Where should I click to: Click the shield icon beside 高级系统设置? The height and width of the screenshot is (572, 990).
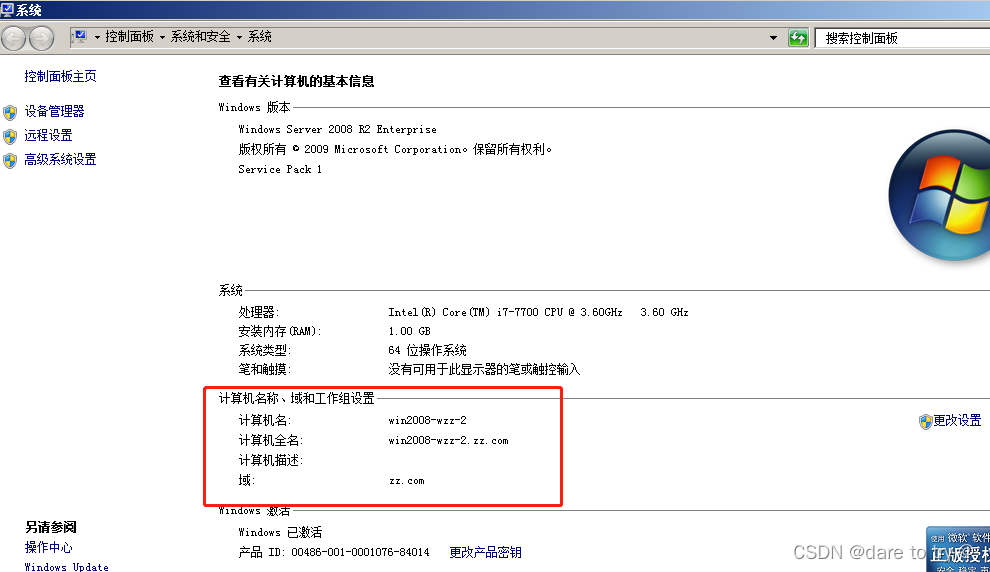click(x=9, y=160)
